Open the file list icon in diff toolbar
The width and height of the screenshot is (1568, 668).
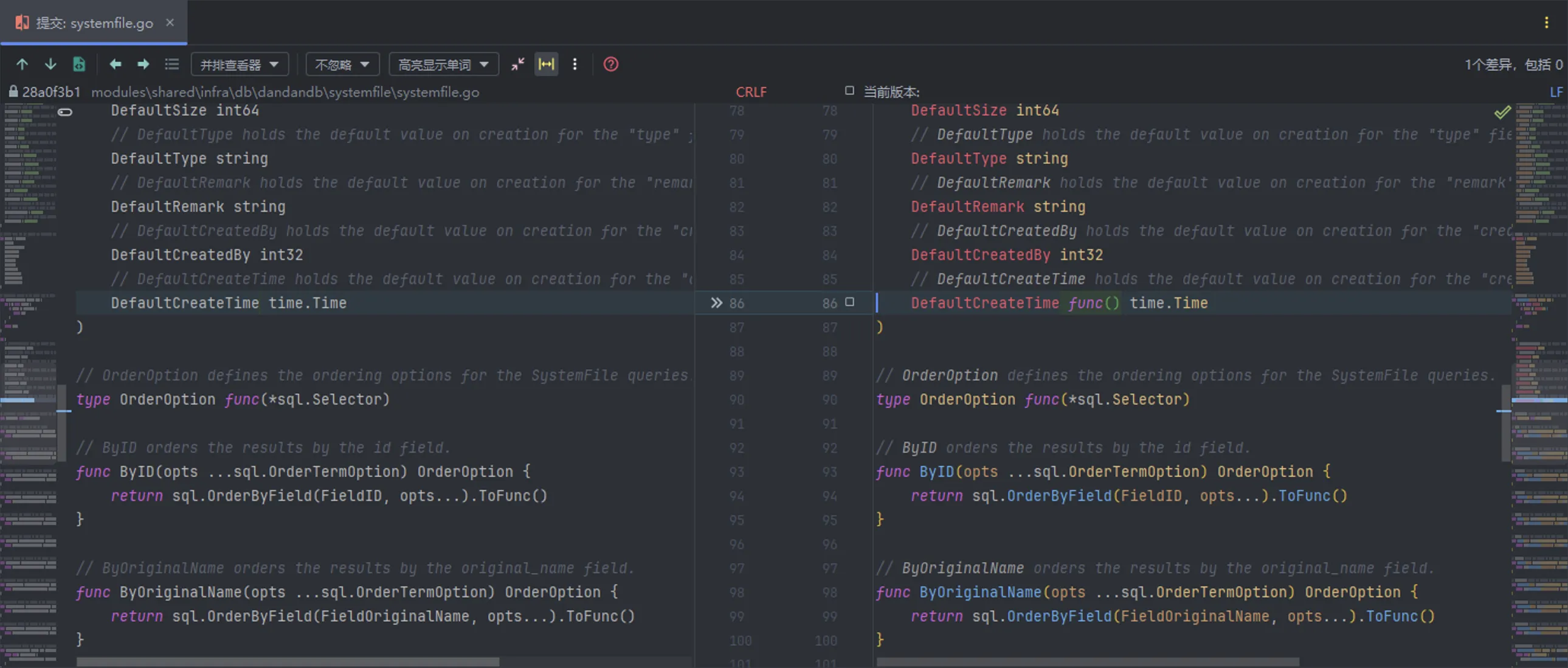coord(172,64)
